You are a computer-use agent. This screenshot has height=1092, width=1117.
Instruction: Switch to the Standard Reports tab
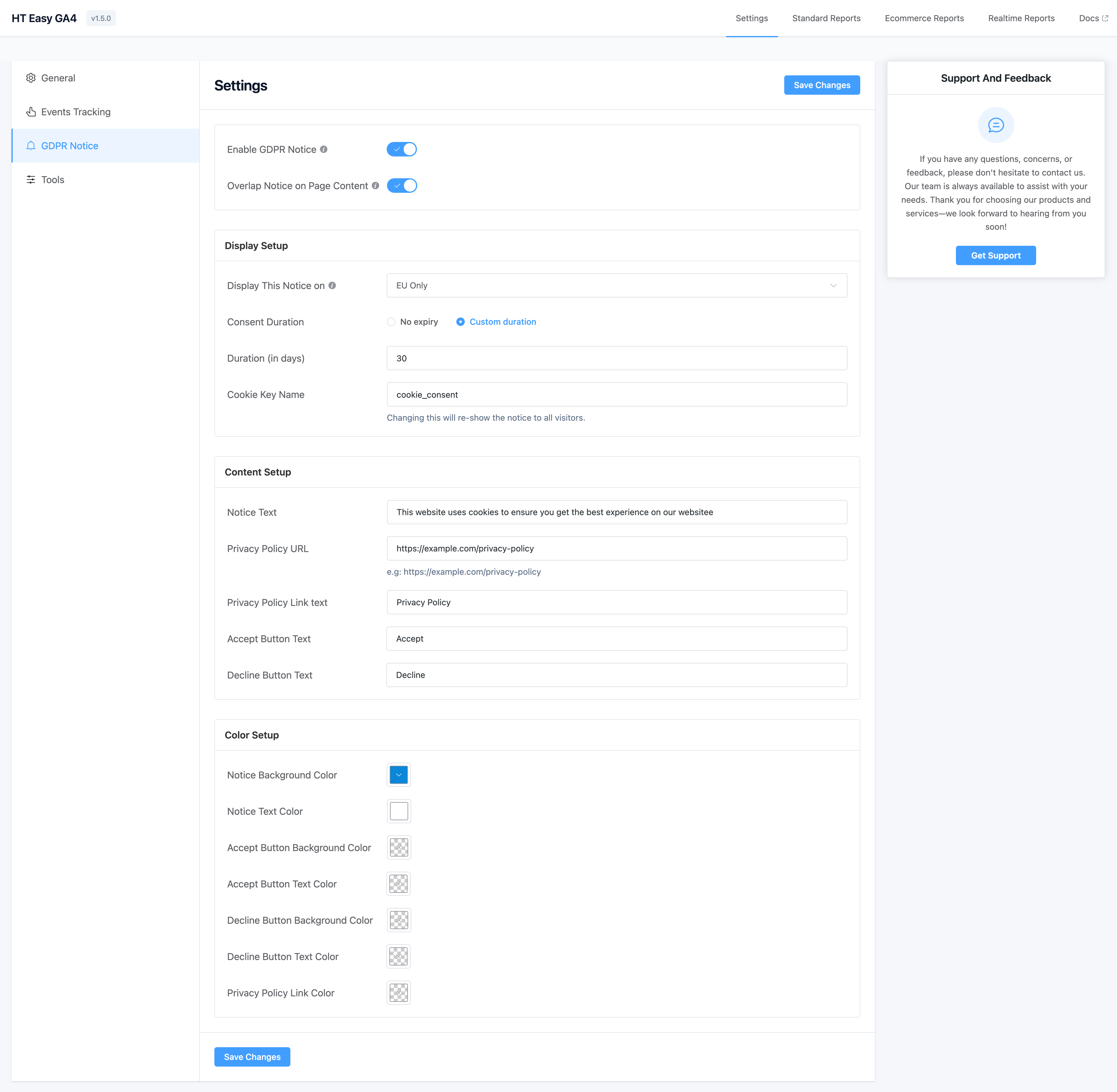tap(825, 18)
